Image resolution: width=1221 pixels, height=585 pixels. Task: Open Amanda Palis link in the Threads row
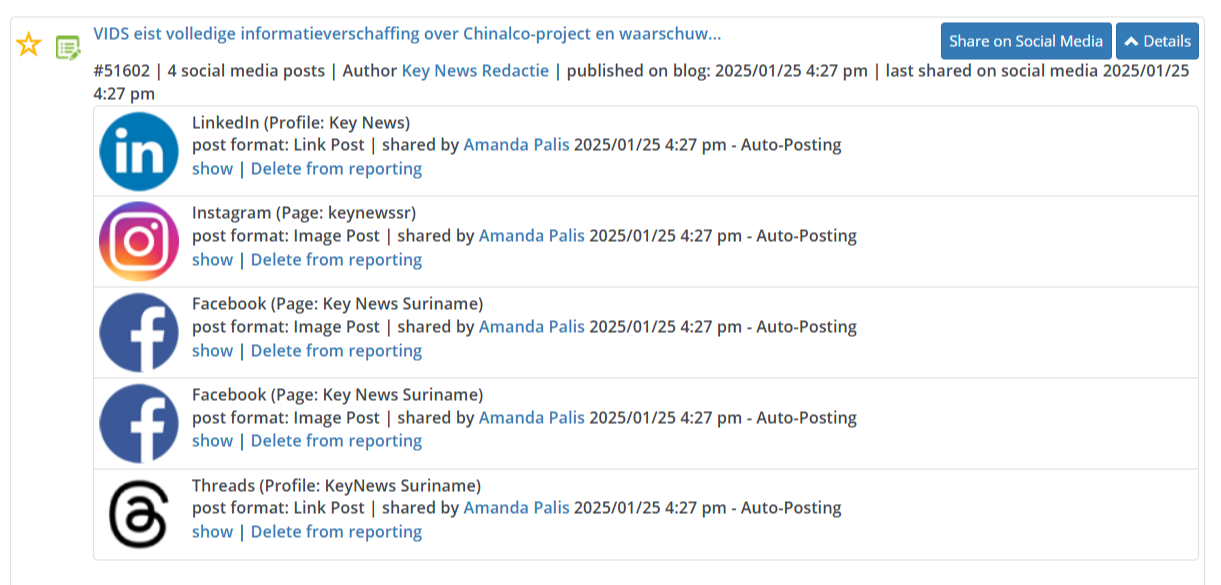[516, 508]
